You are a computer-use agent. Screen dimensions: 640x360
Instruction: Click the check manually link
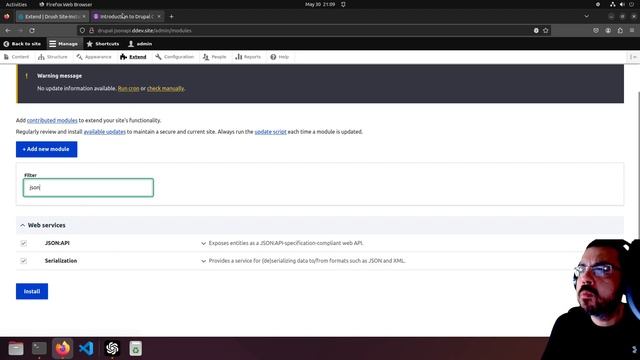[x=165, y=89]
